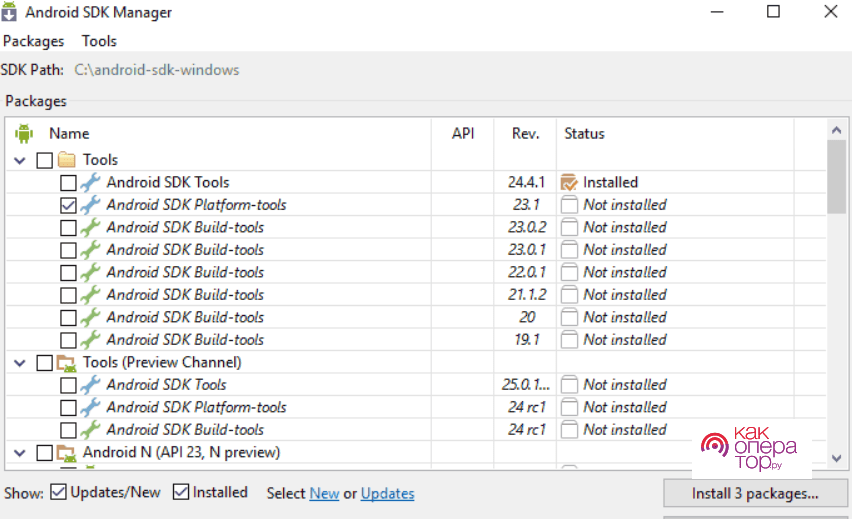Click the Android robot icon in Name header
Screen dimensions: 852x519
tap(24, 133)
